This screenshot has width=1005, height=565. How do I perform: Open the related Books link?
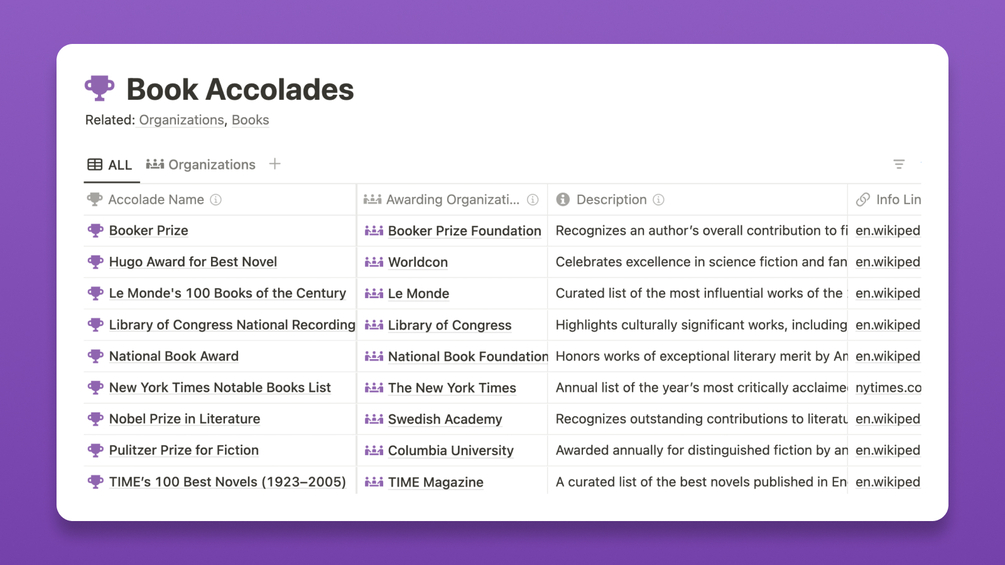(250, 120)
